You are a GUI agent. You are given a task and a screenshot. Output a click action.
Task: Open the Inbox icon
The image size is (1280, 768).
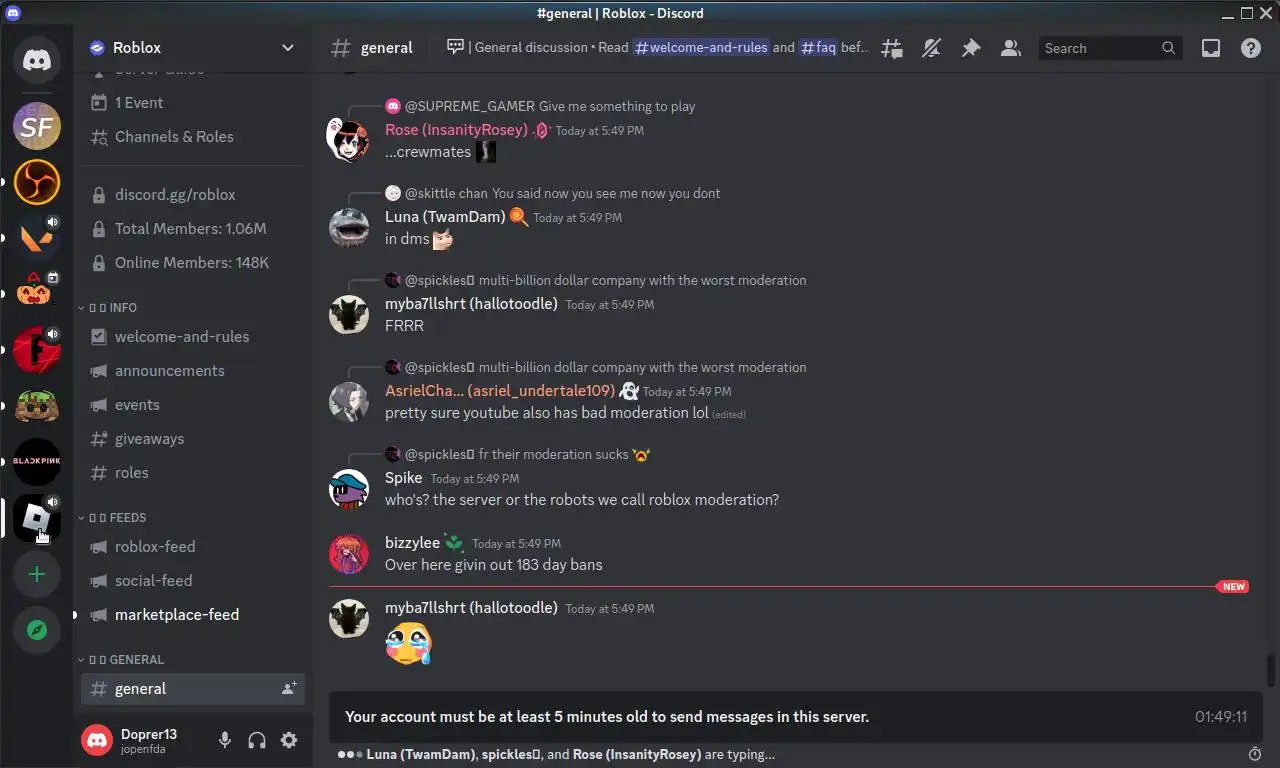click(1211, 48)
